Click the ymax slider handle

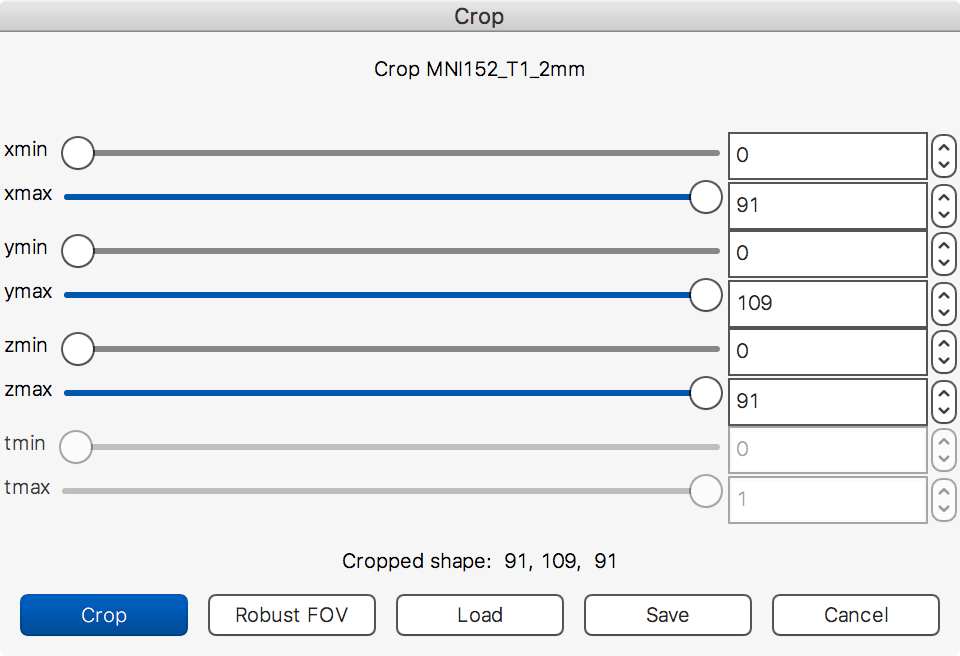point(706,294)
